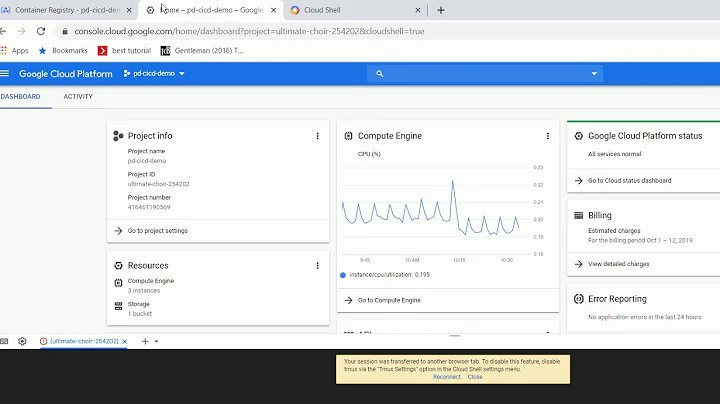Screen dimensions: 720x404
Task: Click the Project info card icon
Action: (x=118, y=136)
